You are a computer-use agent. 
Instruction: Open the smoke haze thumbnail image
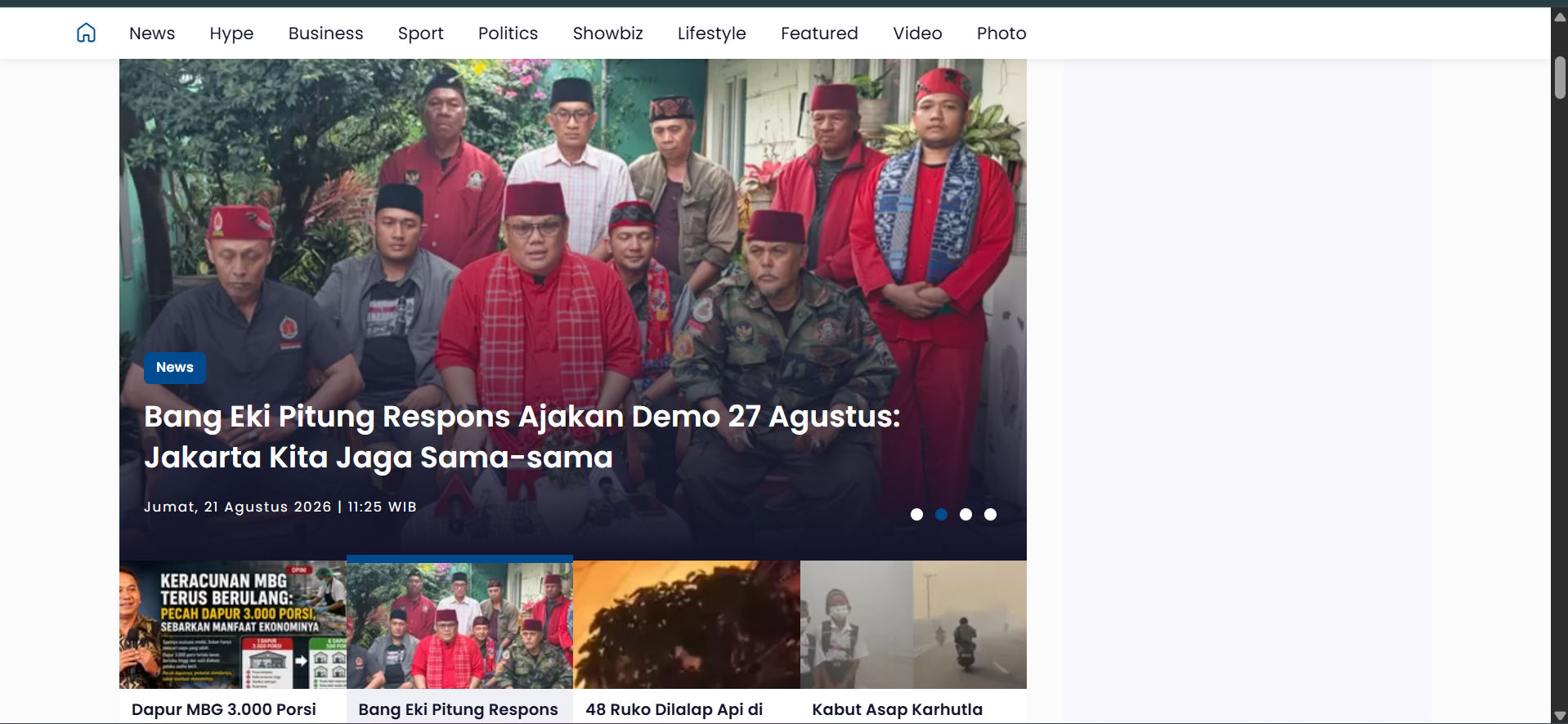[913, 624]
